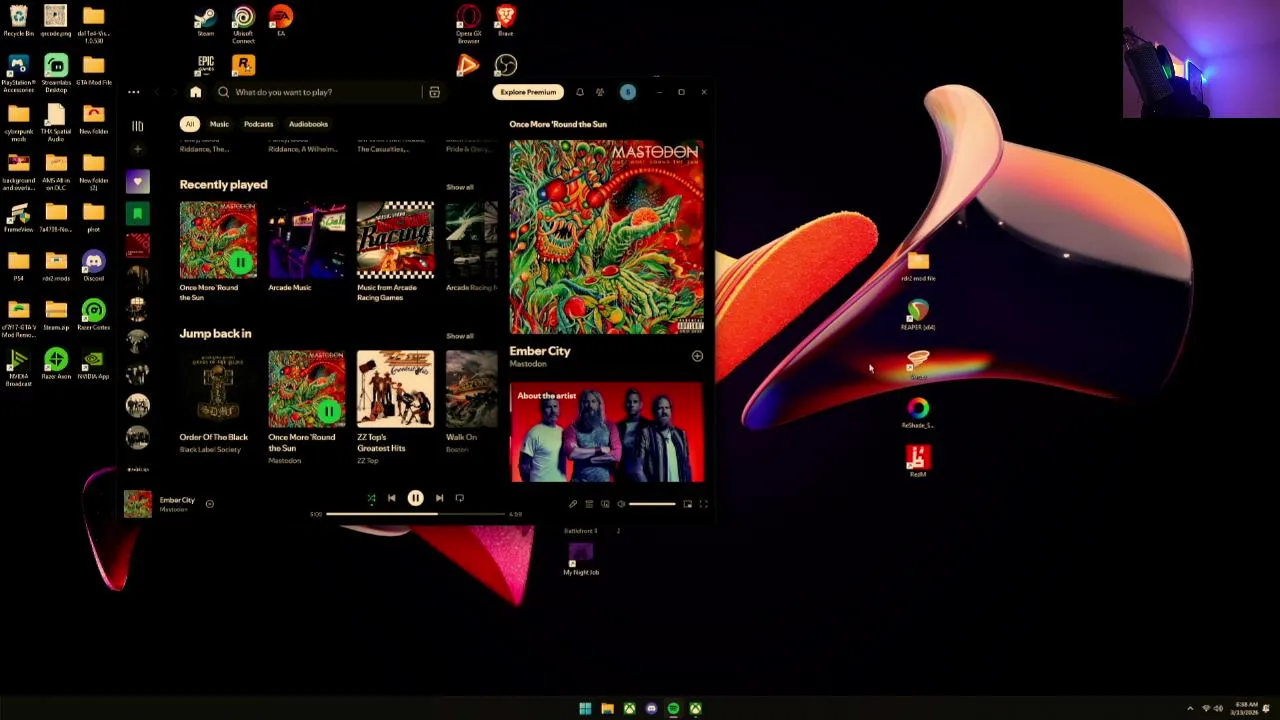Mute using the speaker icon
Screen dimensions: 1280x720
(621, 504)
